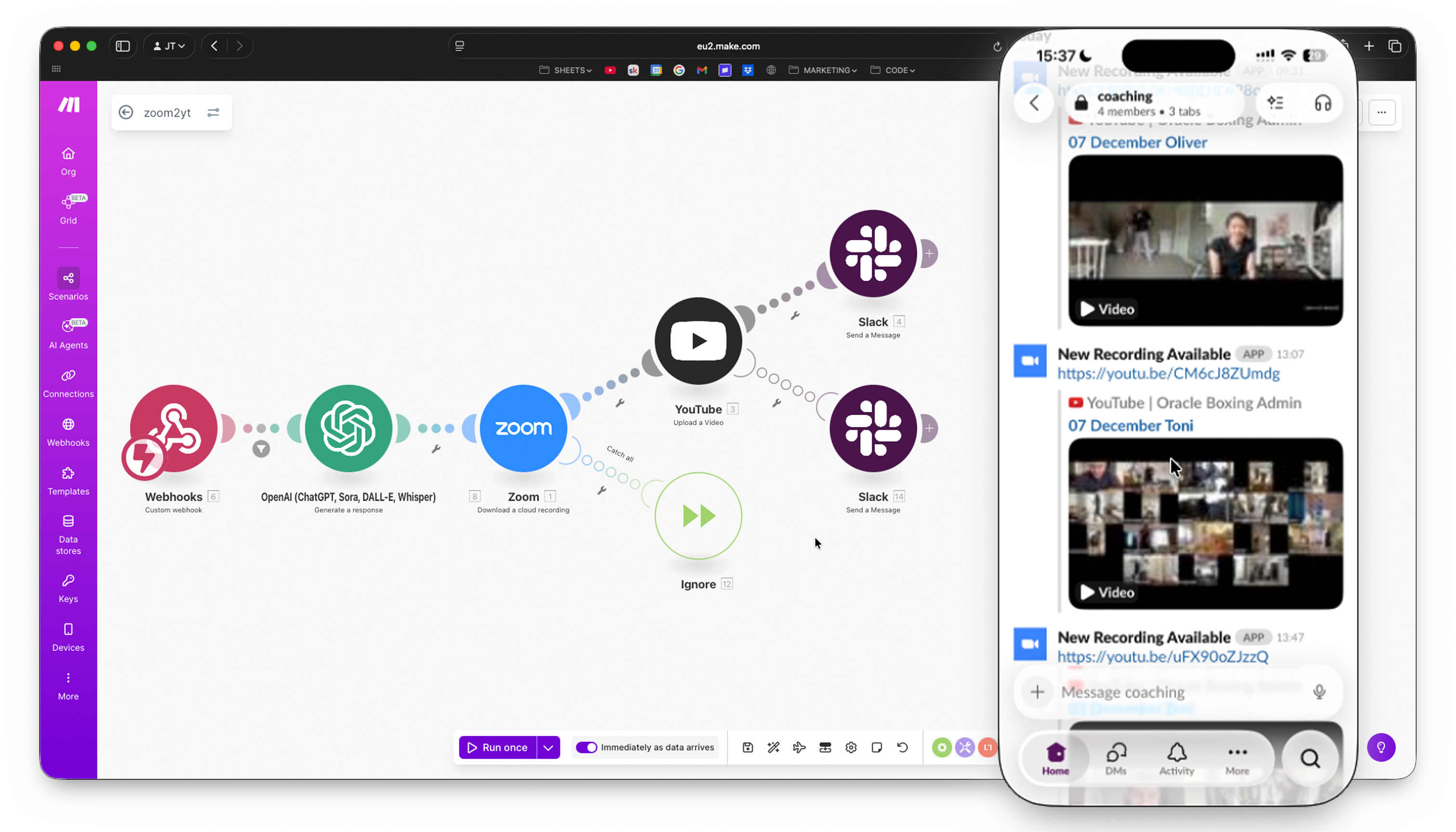Open the SHEETS bookmarks folder dropdown
Screen dimensions: 1456x832
pyautogui.click(x=565, y=70)
